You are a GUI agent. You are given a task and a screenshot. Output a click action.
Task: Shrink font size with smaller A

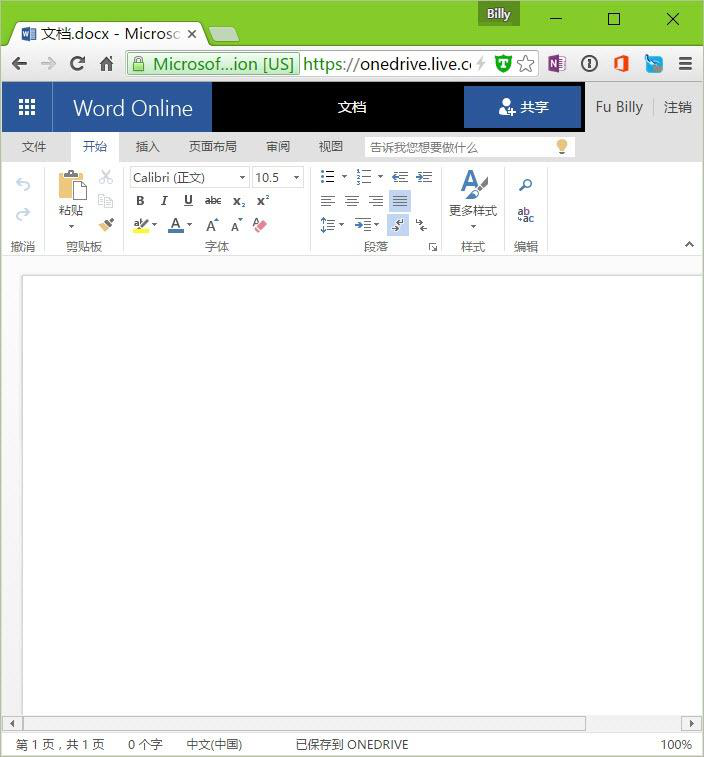[x=236, y=225]
